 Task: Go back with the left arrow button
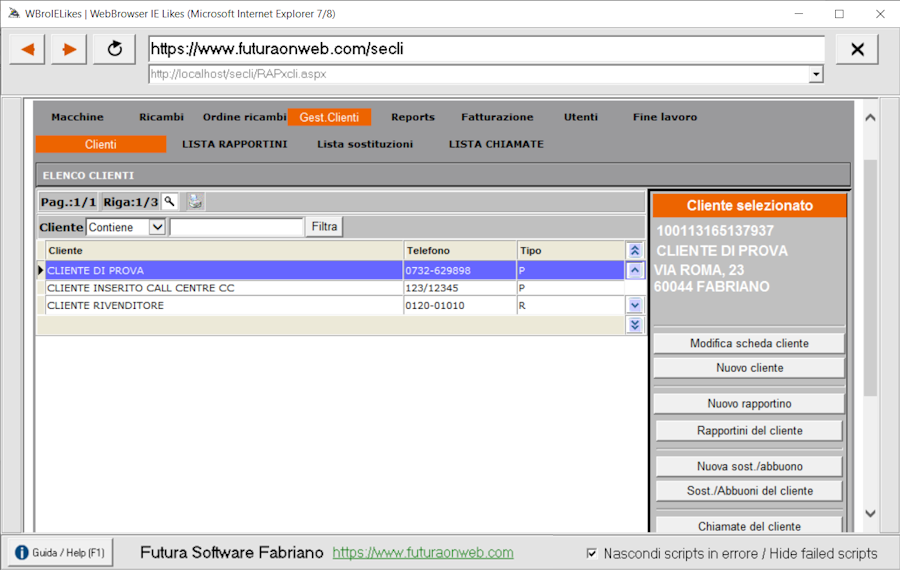[x=27, y=49]
